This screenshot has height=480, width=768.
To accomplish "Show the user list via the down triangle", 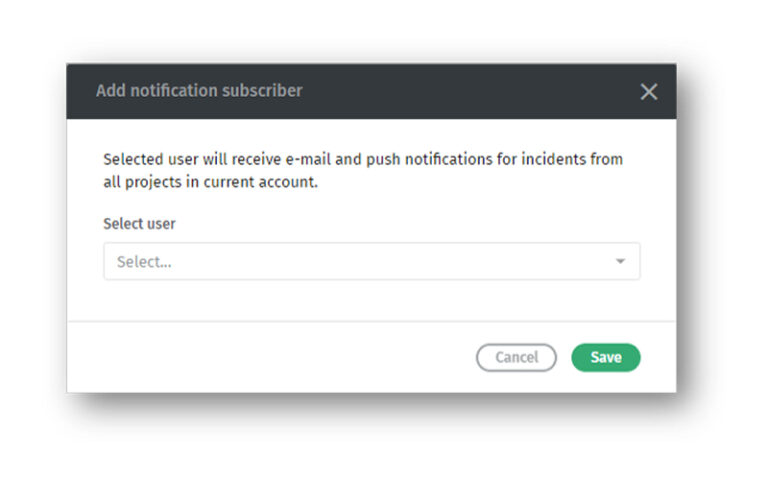I will tap(620, 262).
